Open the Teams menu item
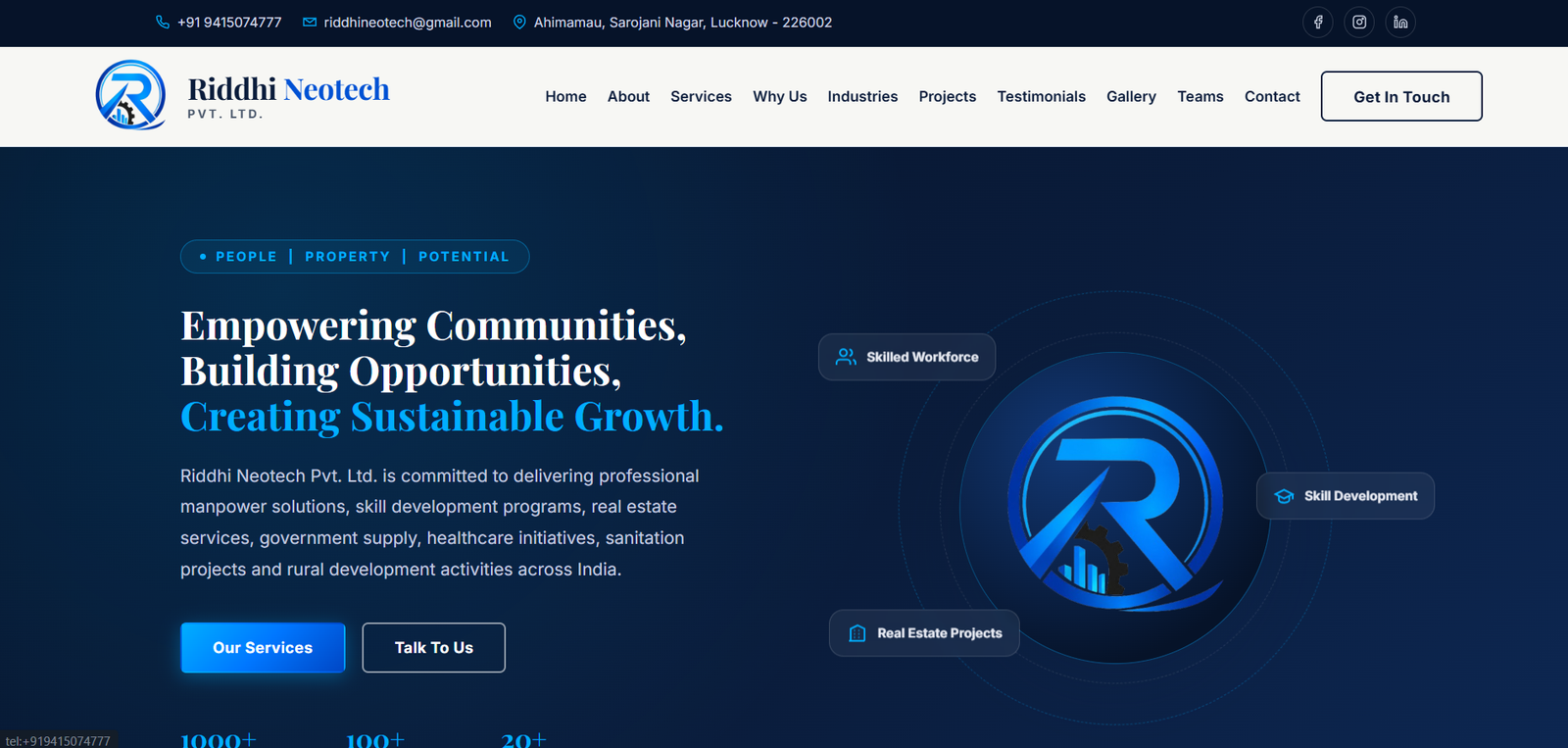1568x748 pixels. pos(1200,96)
